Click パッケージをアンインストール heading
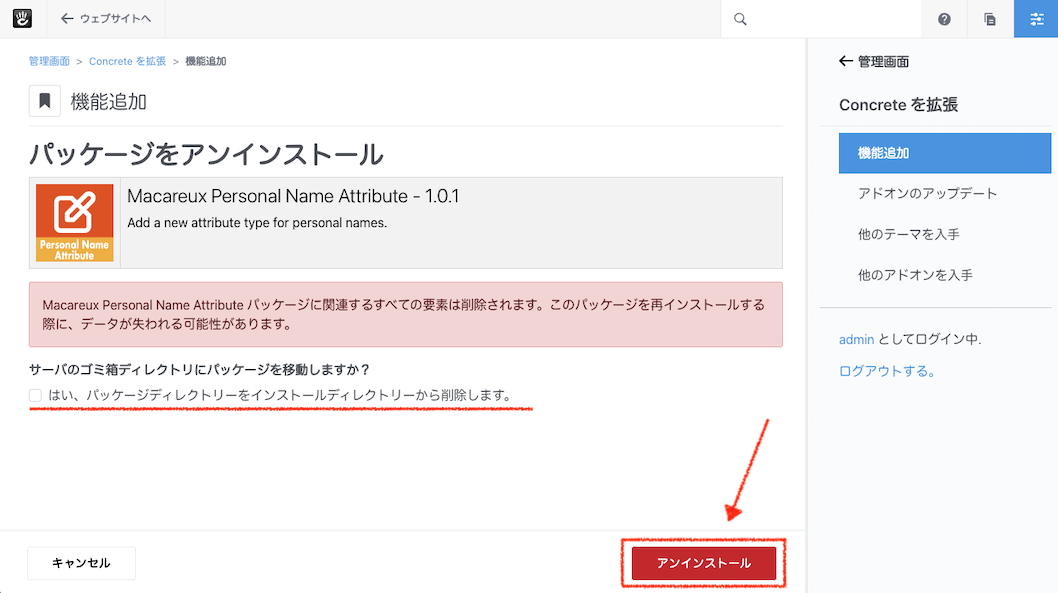This screenshot has width=1058, height=593. (x=206, y=154)
